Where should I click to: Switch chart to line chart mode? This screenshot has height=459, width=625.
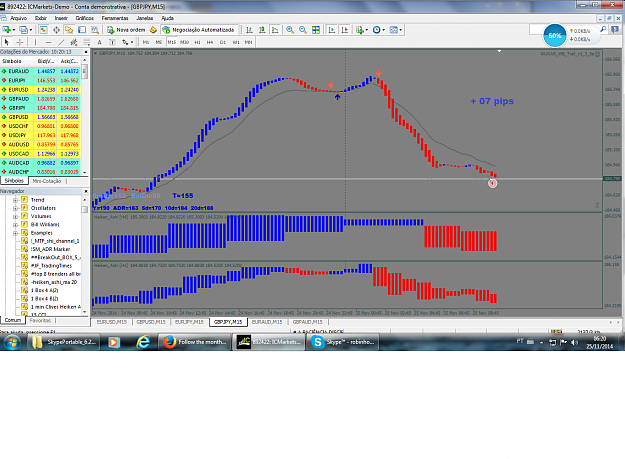(275, 30)
